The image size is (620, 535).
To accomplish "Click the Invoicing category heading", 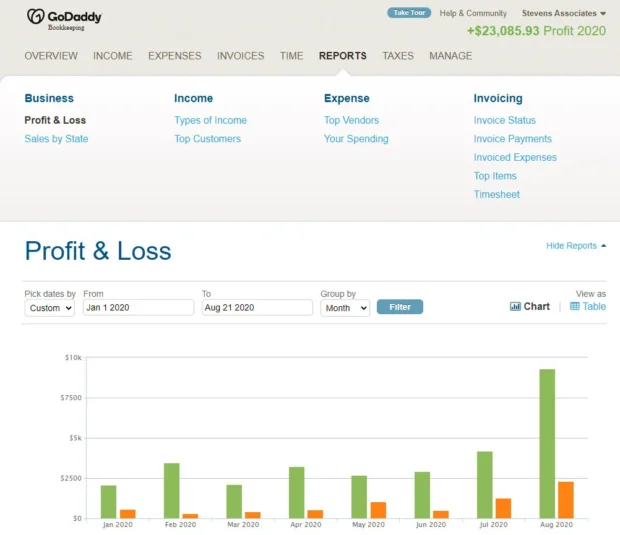I will pos(498,98).
